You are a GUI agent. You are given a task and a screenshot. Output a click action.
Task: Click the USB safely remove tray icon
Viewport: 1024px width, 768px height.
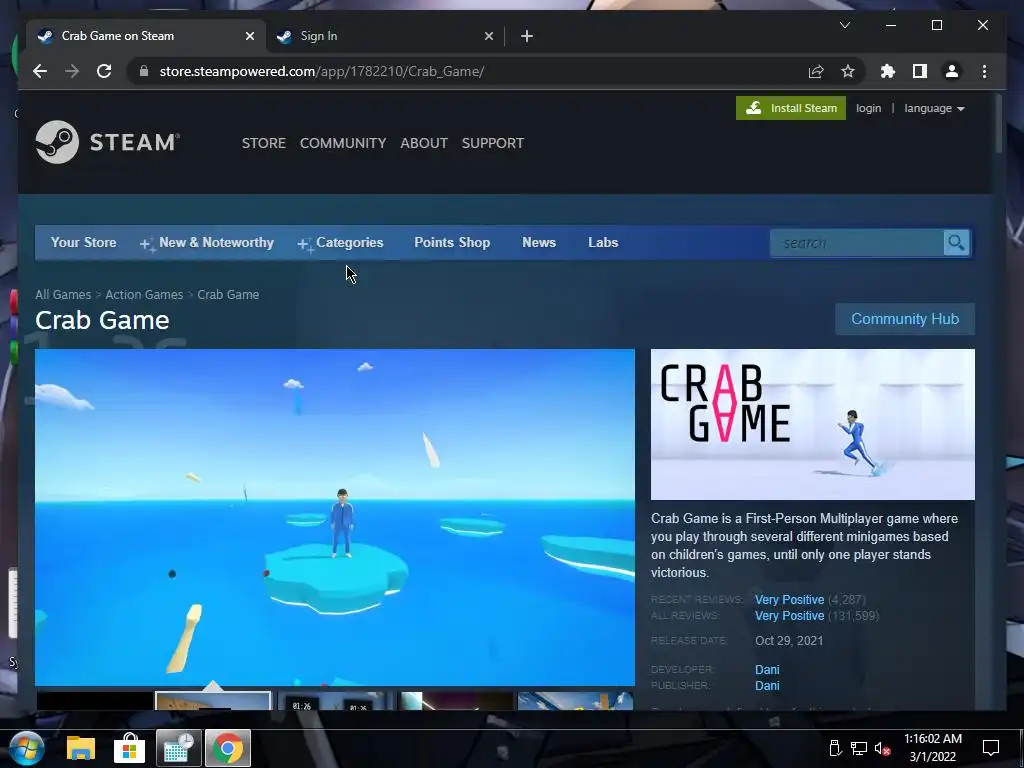pyautogui.click(x=835, y=748)
